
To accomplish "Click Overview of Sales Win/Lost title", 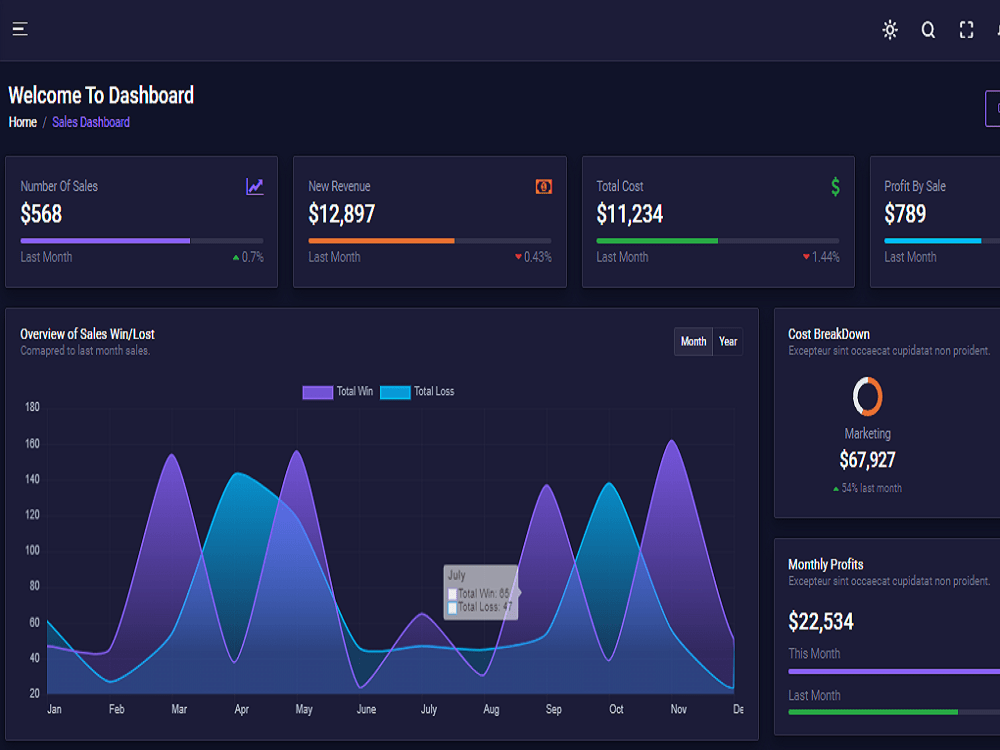I will click(x=87, y=334).
